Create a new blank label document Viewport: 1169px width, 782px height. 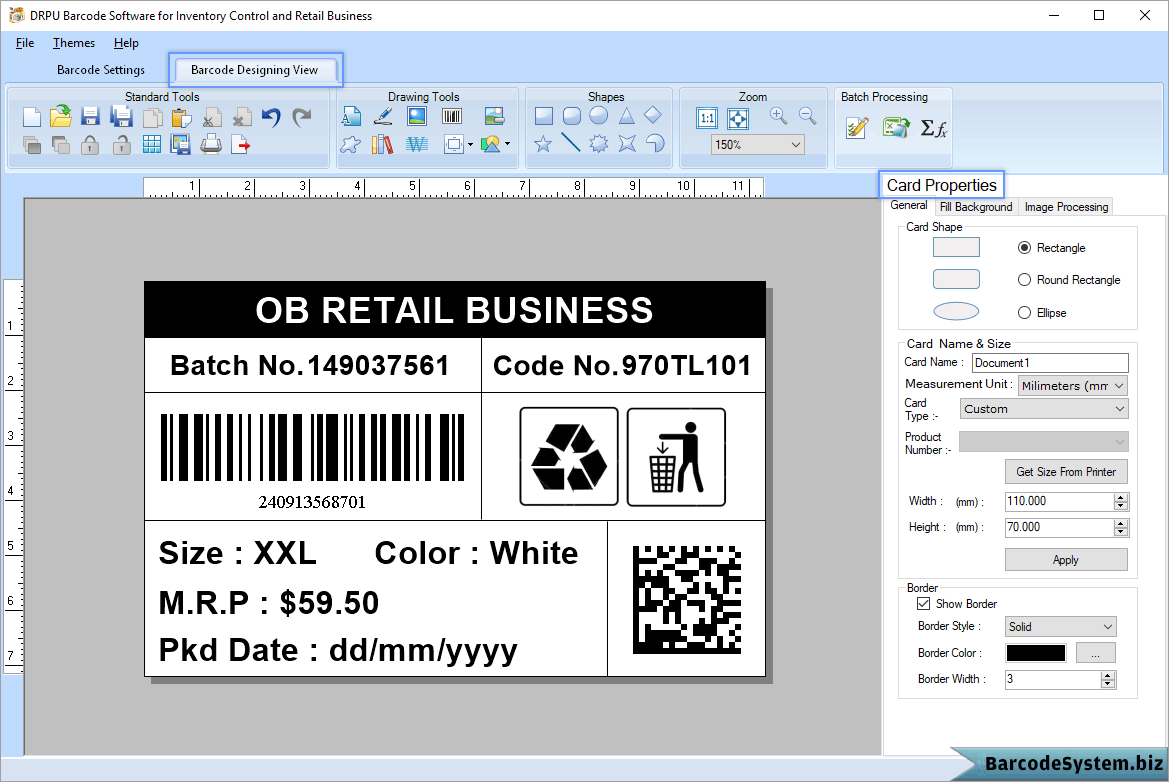pyautogui.click(x=31, y=117)
